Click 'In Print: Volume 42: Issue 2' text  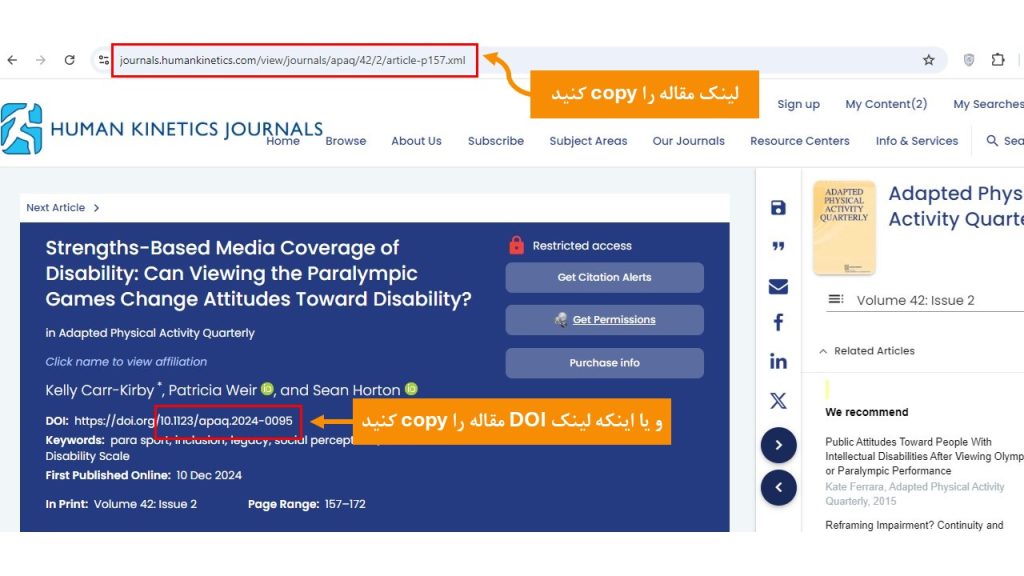(121, 504)
